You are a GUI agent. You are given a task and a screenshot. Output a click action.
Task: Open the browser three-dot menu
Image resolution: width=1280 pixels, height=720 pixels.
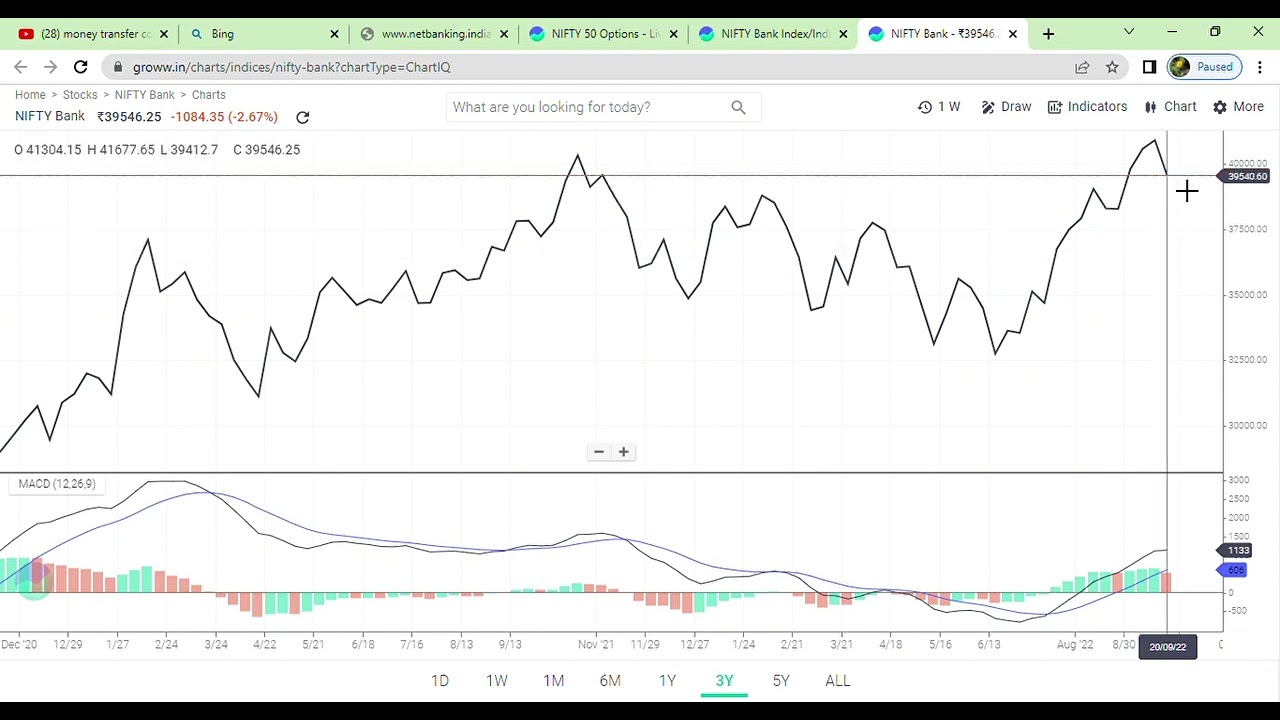1260,67
